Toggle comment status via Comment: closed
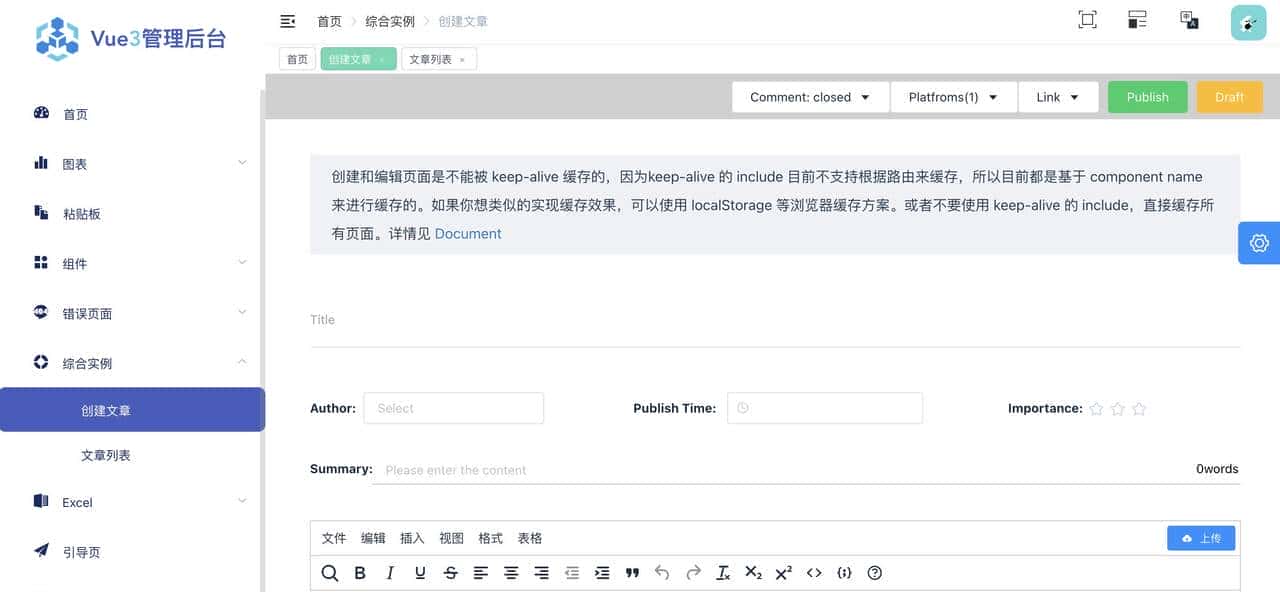Viewport: 1280px width, 592px height. pos(810,97)
